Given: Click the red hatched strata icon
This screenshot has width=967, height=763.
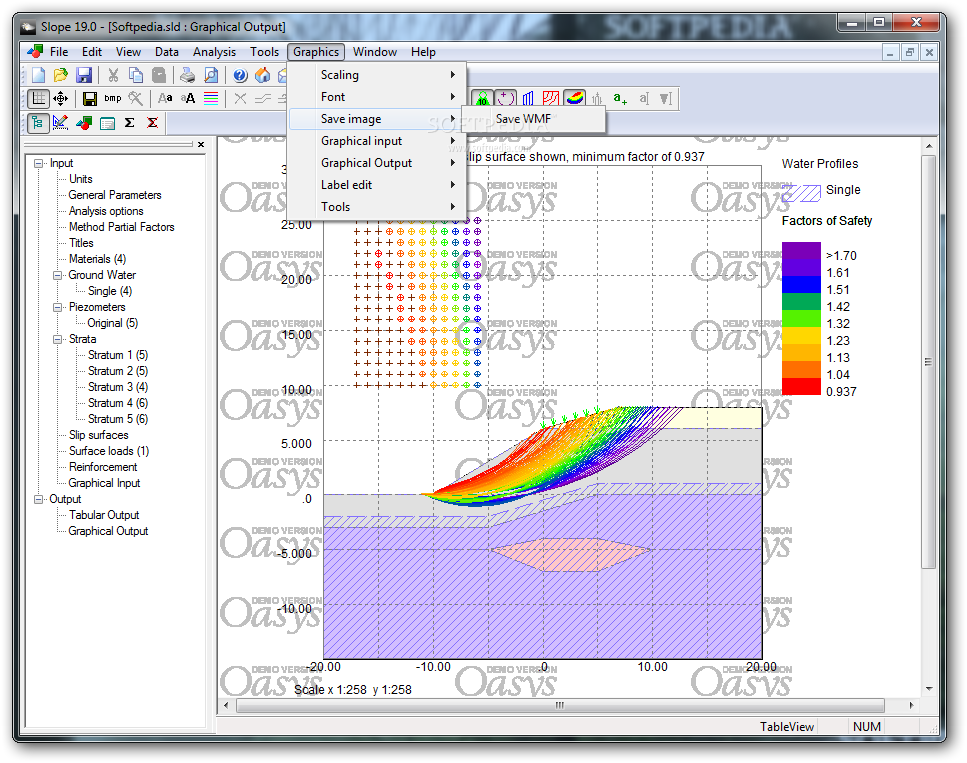Looking at the screenshot, I should click(551, 98).
